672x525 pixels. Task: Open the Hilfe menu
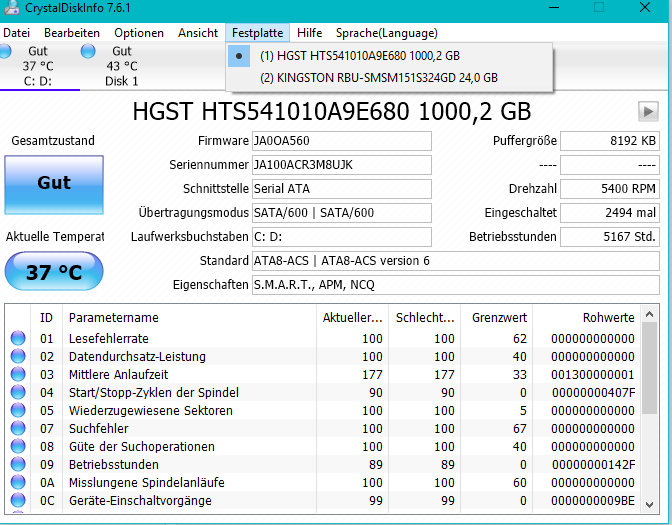tap(309, 33)
